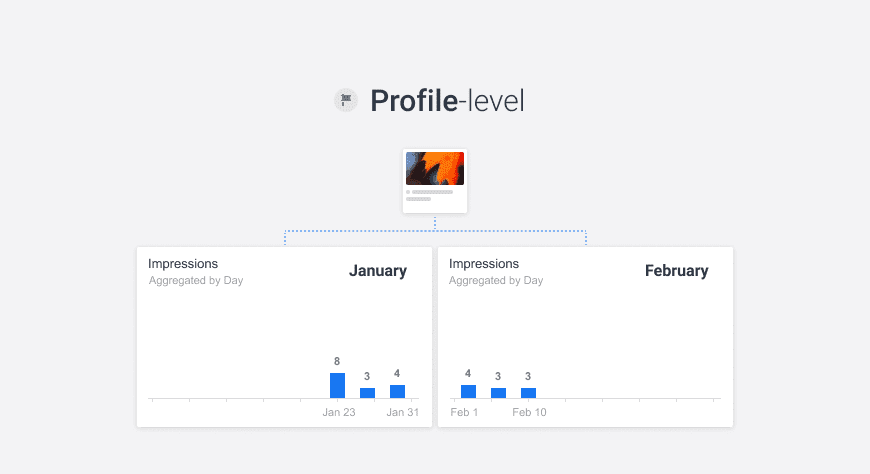Open the profile post thumbnail card

click(435, 180)
